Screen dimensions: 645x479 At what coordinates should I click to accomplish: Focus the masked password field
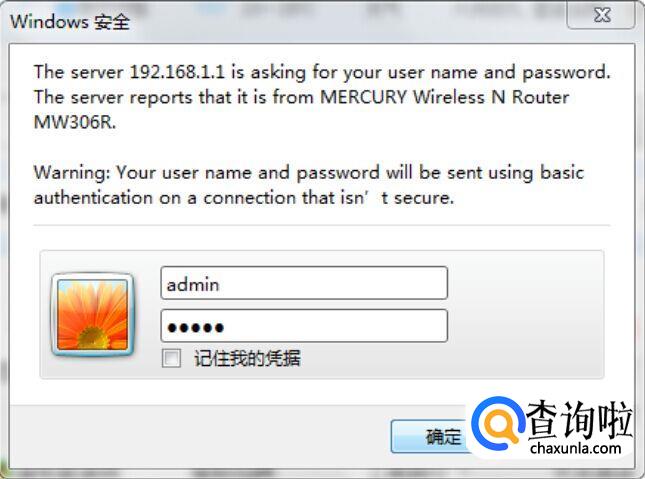pos(304,326)
